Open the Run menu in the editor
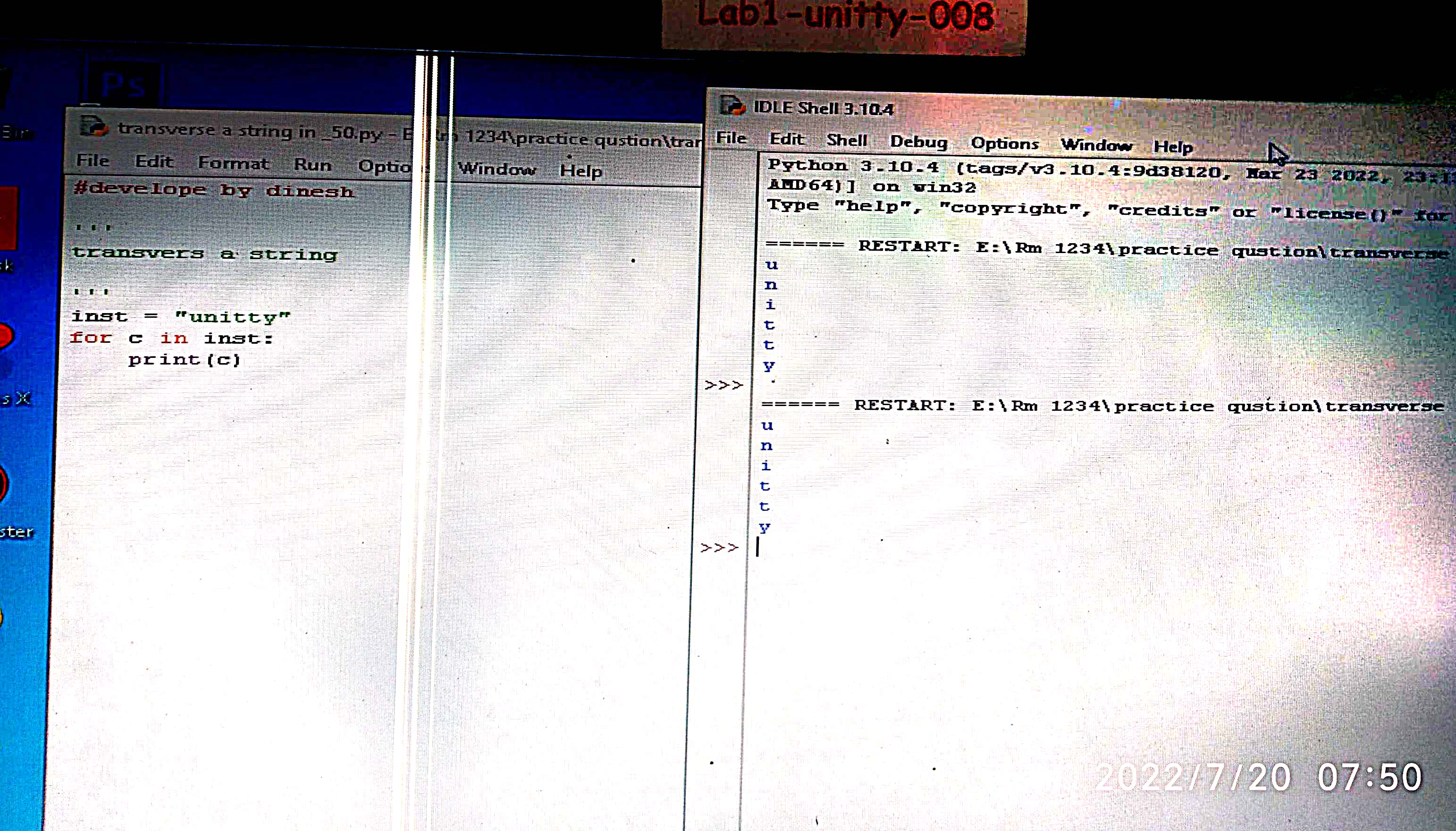This screenshot has width=1456, height=831. coord(312,165)
